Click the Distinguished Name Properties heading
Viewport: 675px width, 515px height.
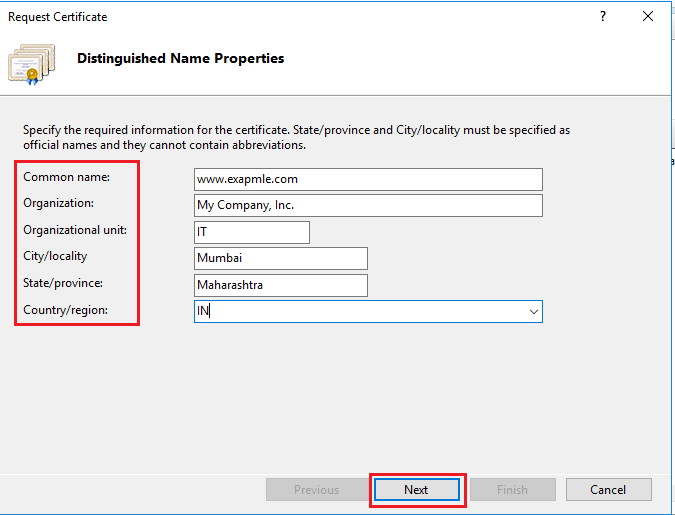coord(181,58)
